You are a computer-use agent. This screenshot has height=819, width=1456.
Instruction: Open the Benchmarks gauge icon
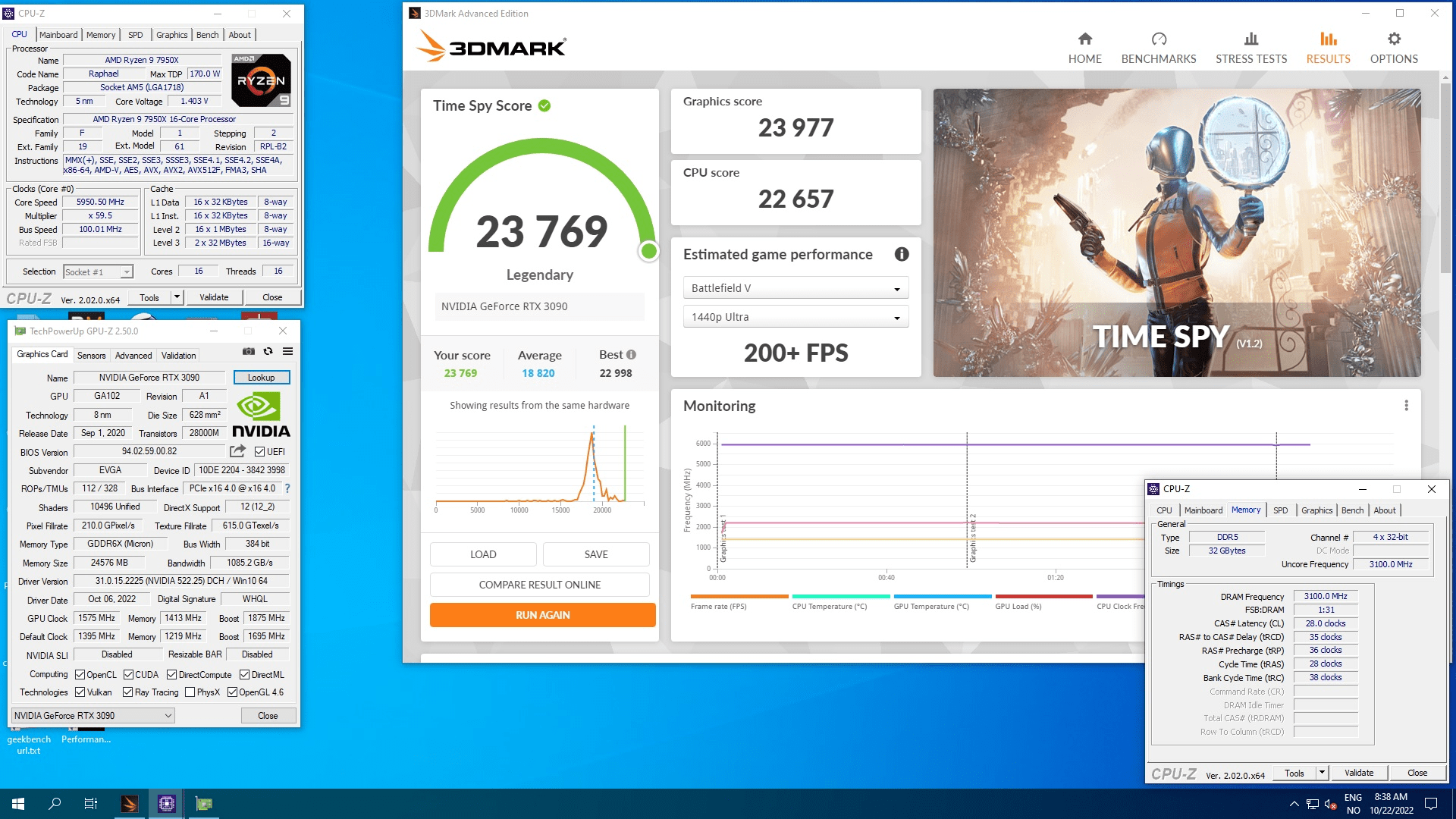pyautogui.click(x=1159, y=39)
